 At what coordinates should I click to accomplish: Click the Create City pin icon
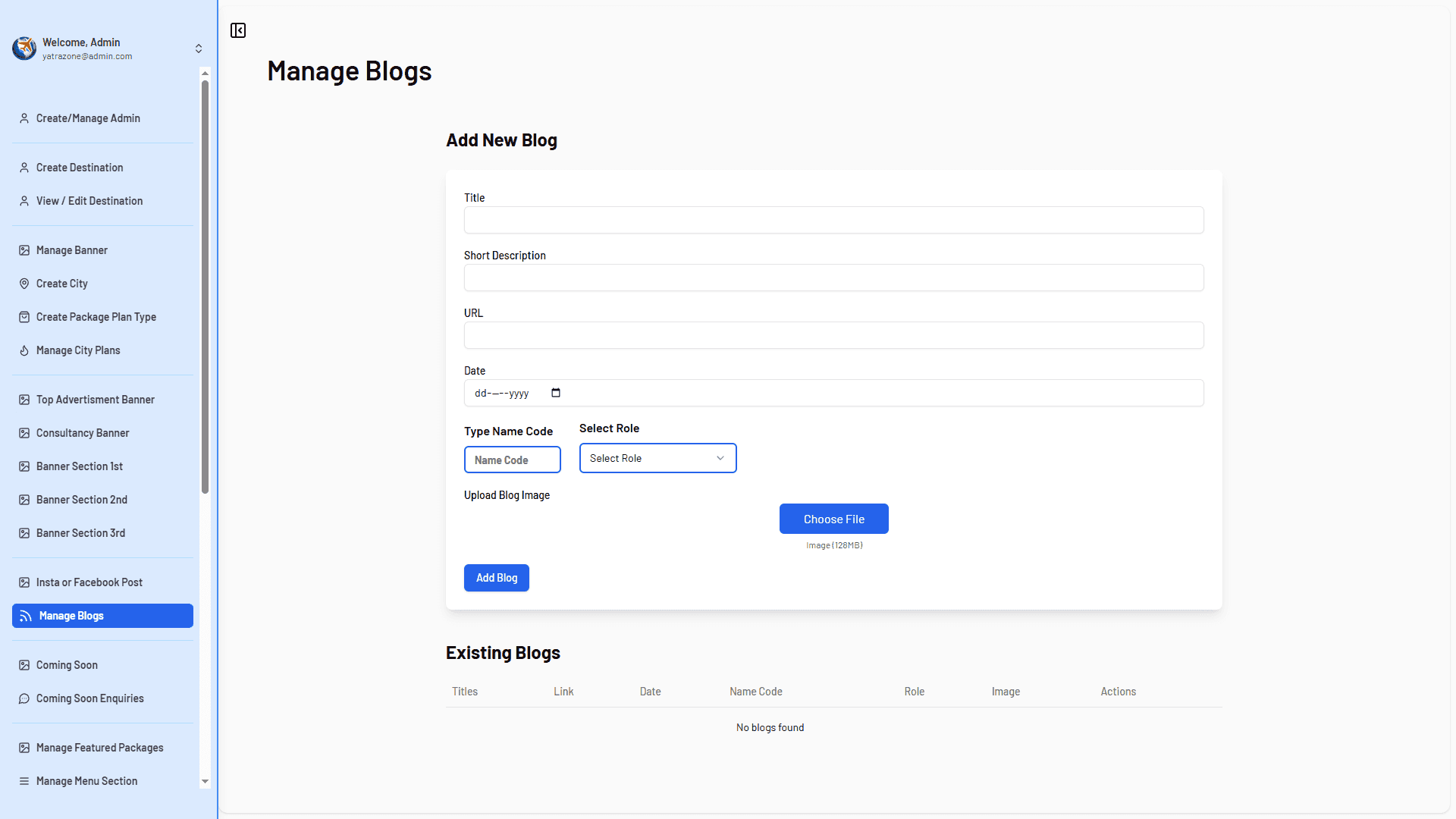tap(24, 284)
